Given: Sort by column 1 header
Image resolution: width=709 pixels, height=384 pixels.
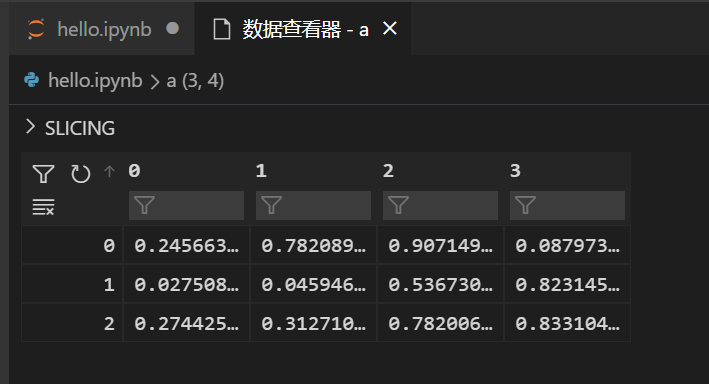Looking at the screenshot, I should click(x=261, y=171).
